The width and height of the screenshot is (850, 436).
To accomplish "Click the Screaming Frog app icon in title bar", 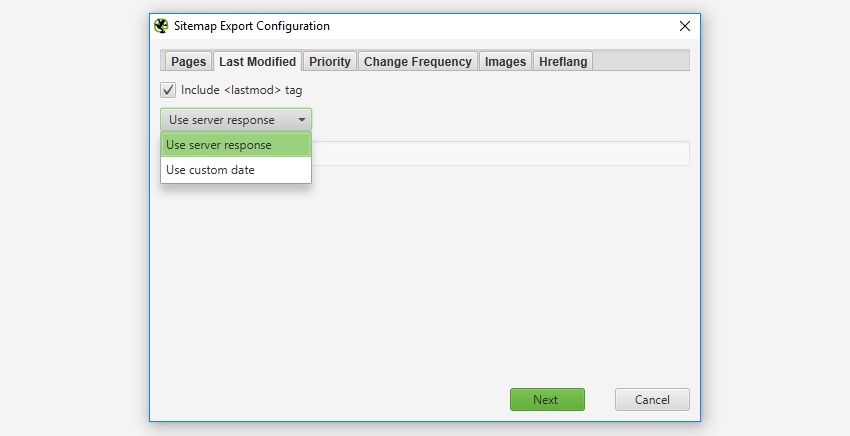I will 161,26.
